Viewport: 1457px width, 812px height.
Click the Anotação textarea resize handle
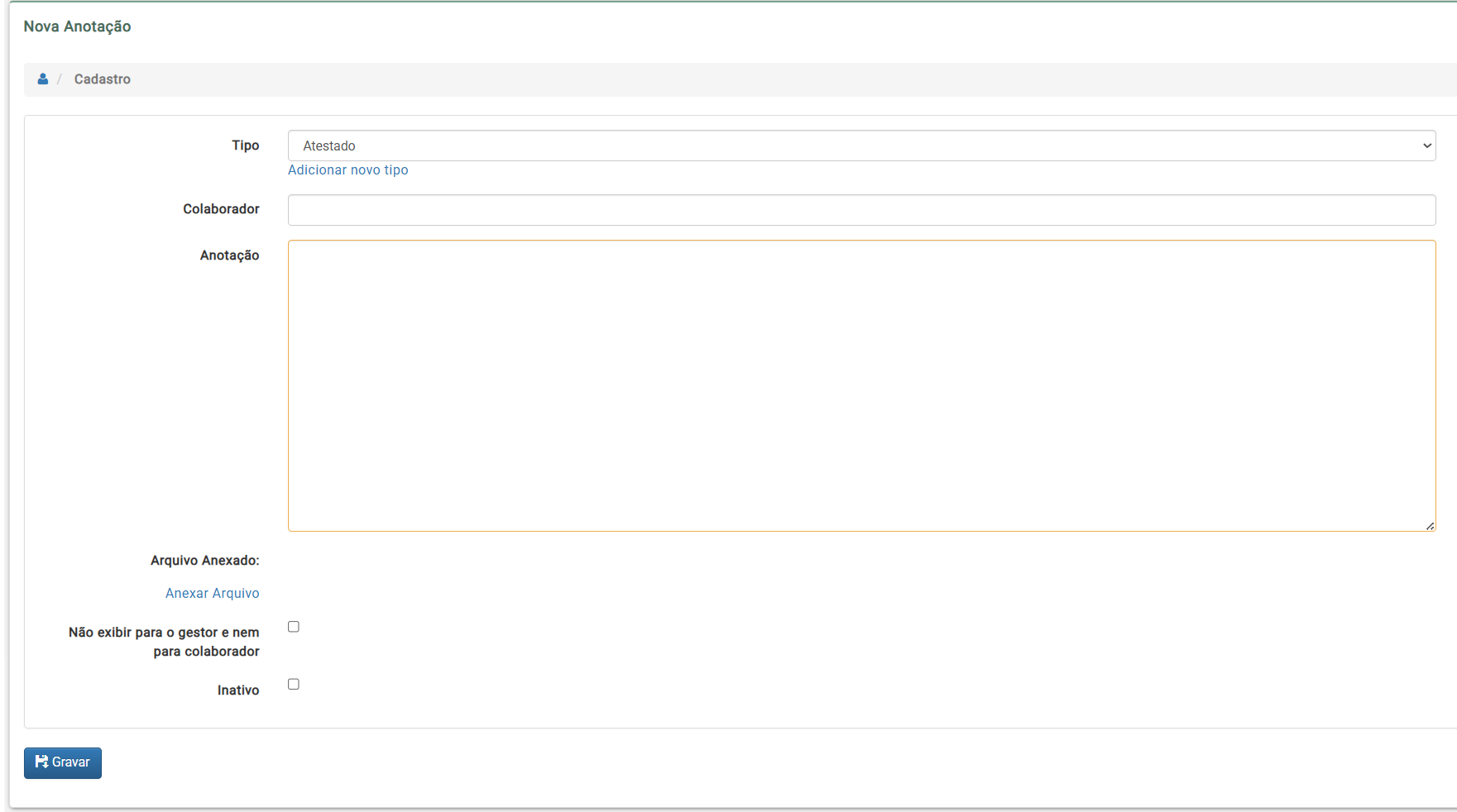[x=1430, y=526]
